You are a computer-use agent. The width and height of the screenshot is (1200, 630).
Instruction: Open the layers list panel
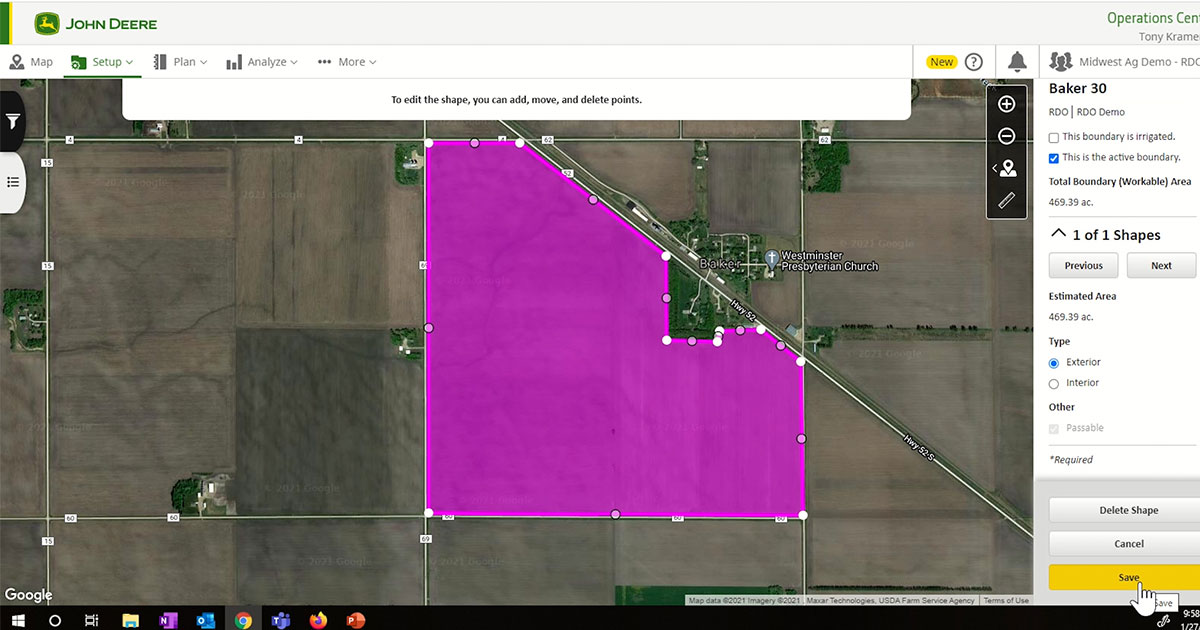(x=12, y=182)
